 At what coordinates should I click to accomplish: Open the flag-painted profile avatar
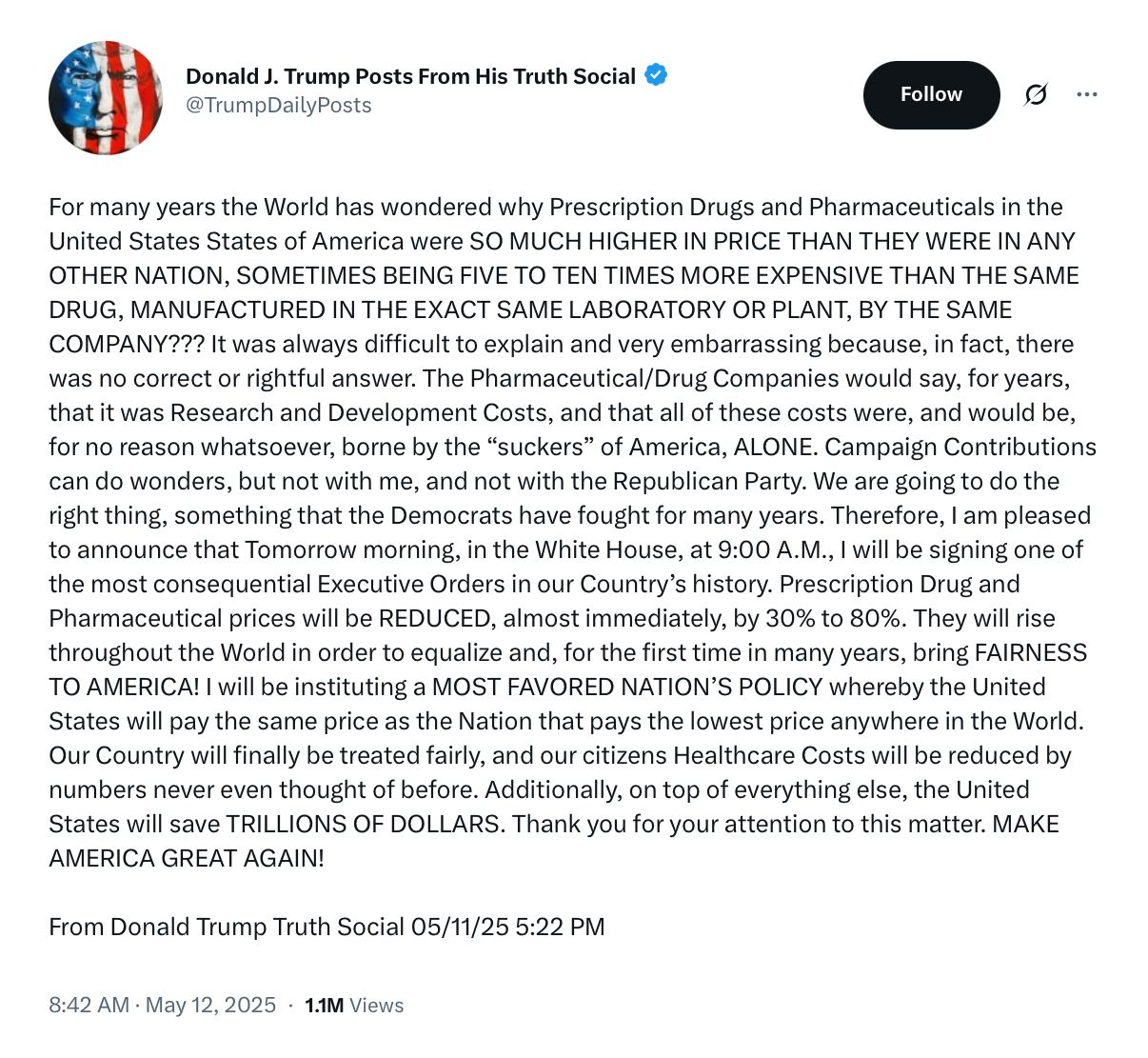pos(106,98)
